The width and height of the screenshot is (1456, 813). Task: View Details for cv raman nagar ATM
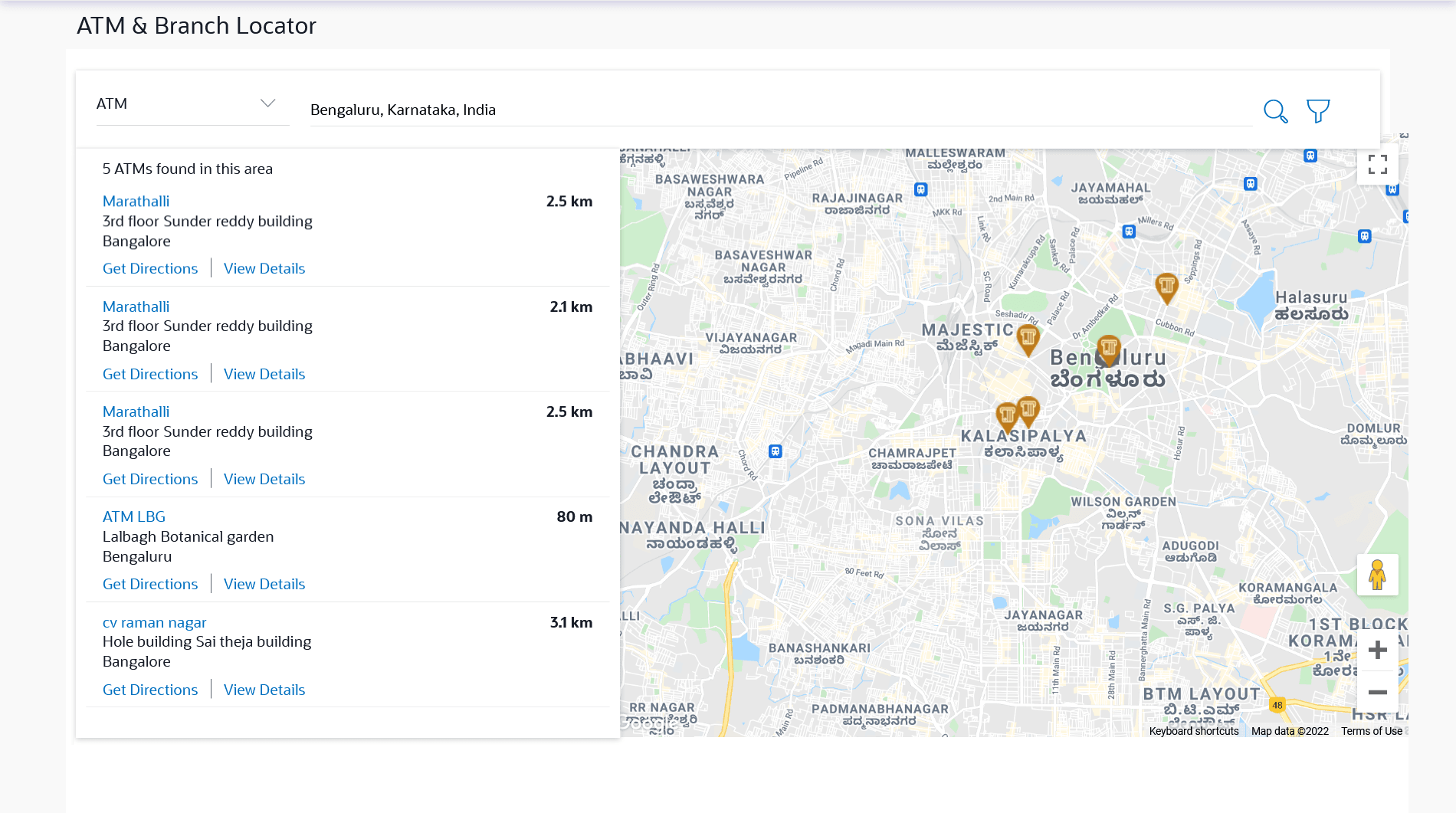point(264,690)
